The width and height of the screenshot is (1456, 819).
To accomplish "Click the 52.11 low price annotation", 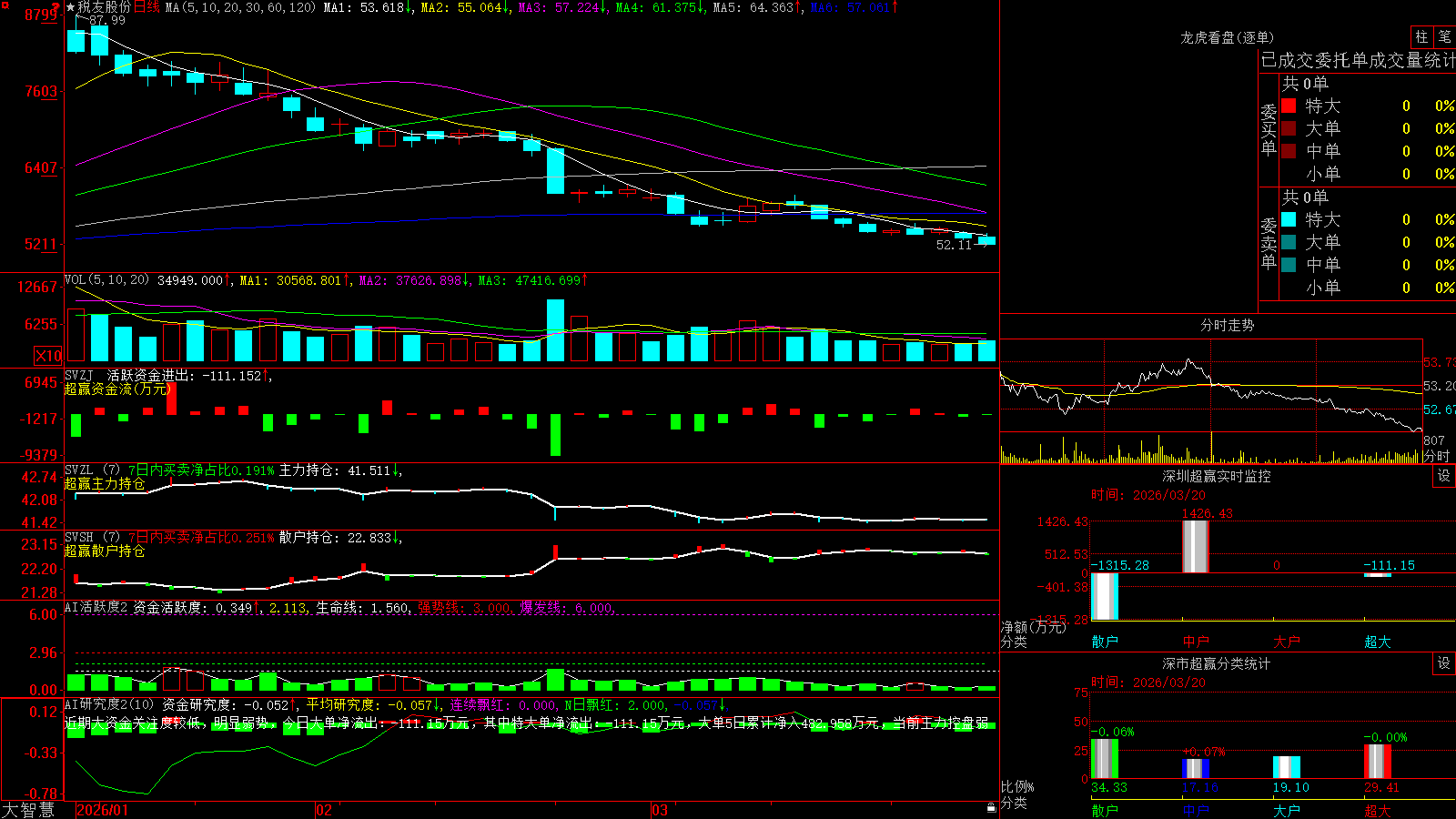I will click(955, 245).
